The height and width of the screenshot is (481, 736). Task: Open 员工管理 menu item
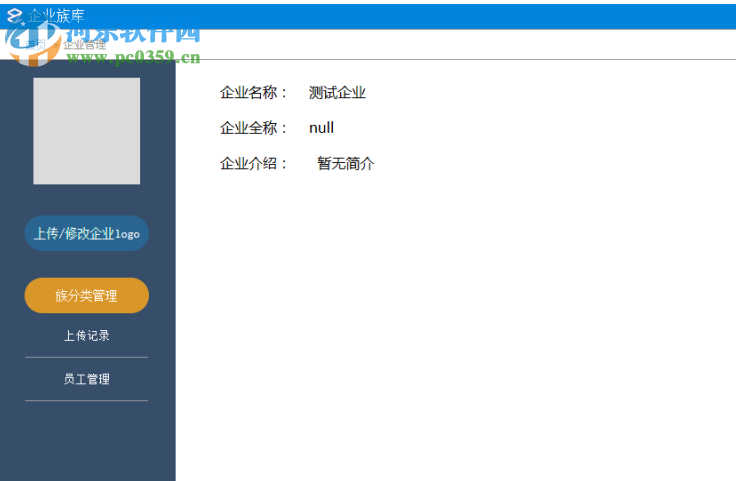pos(87,379)
